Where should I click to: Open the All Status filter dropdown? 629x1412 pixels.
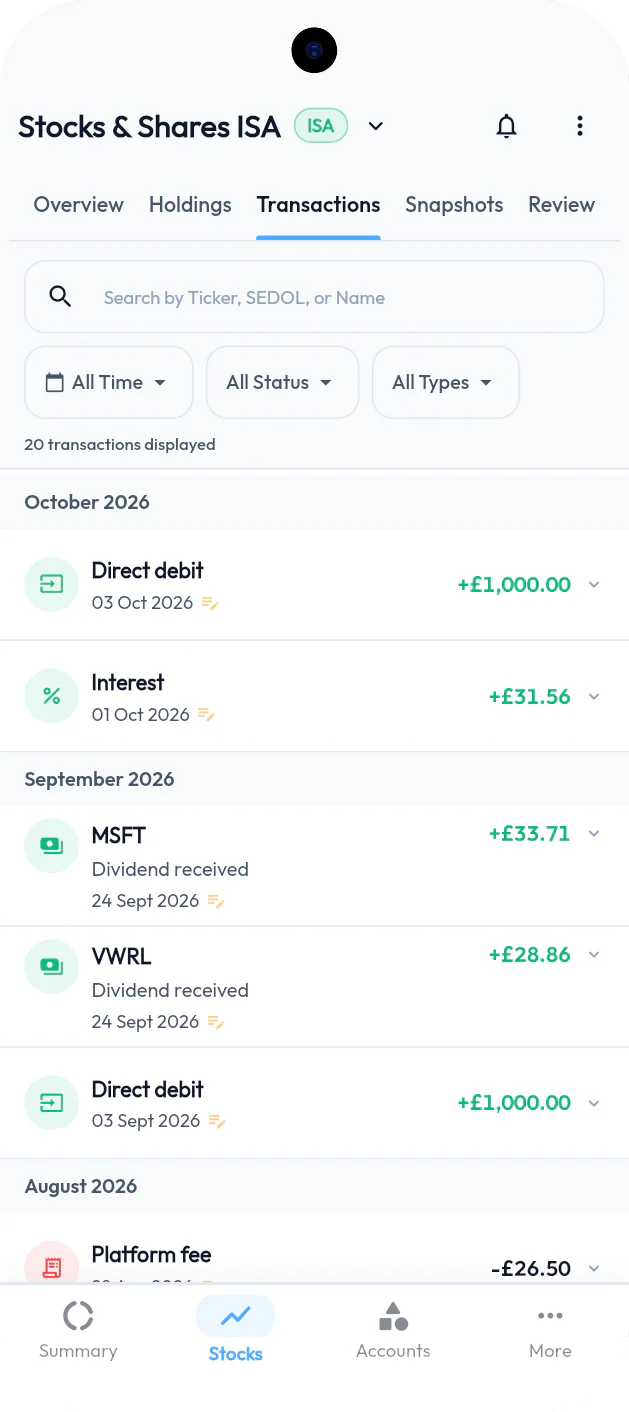[x=282, y=382]
